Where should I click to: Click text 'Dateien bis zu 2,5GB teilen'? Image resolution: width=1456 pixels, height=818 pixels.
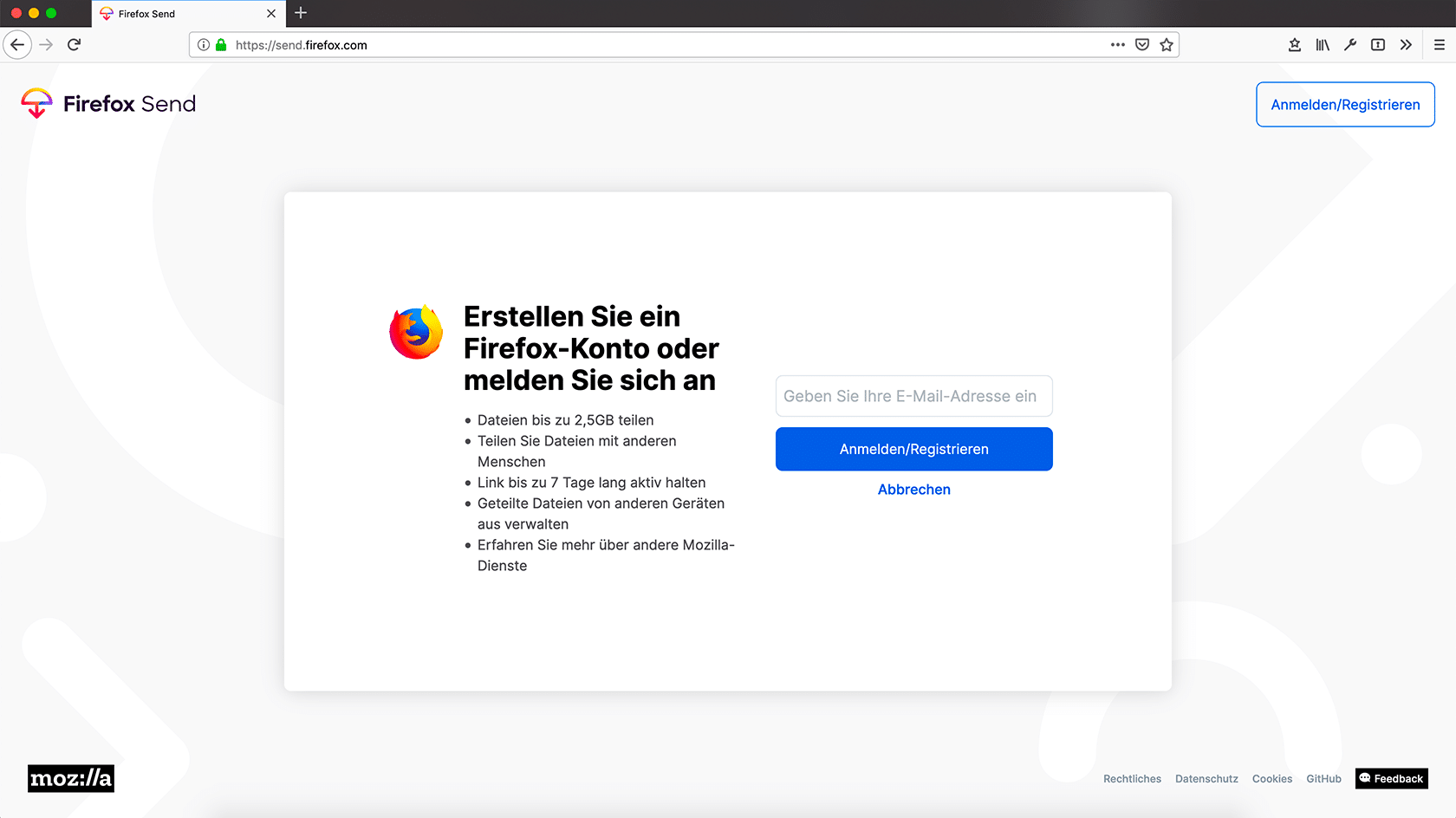tap(566, 420)
